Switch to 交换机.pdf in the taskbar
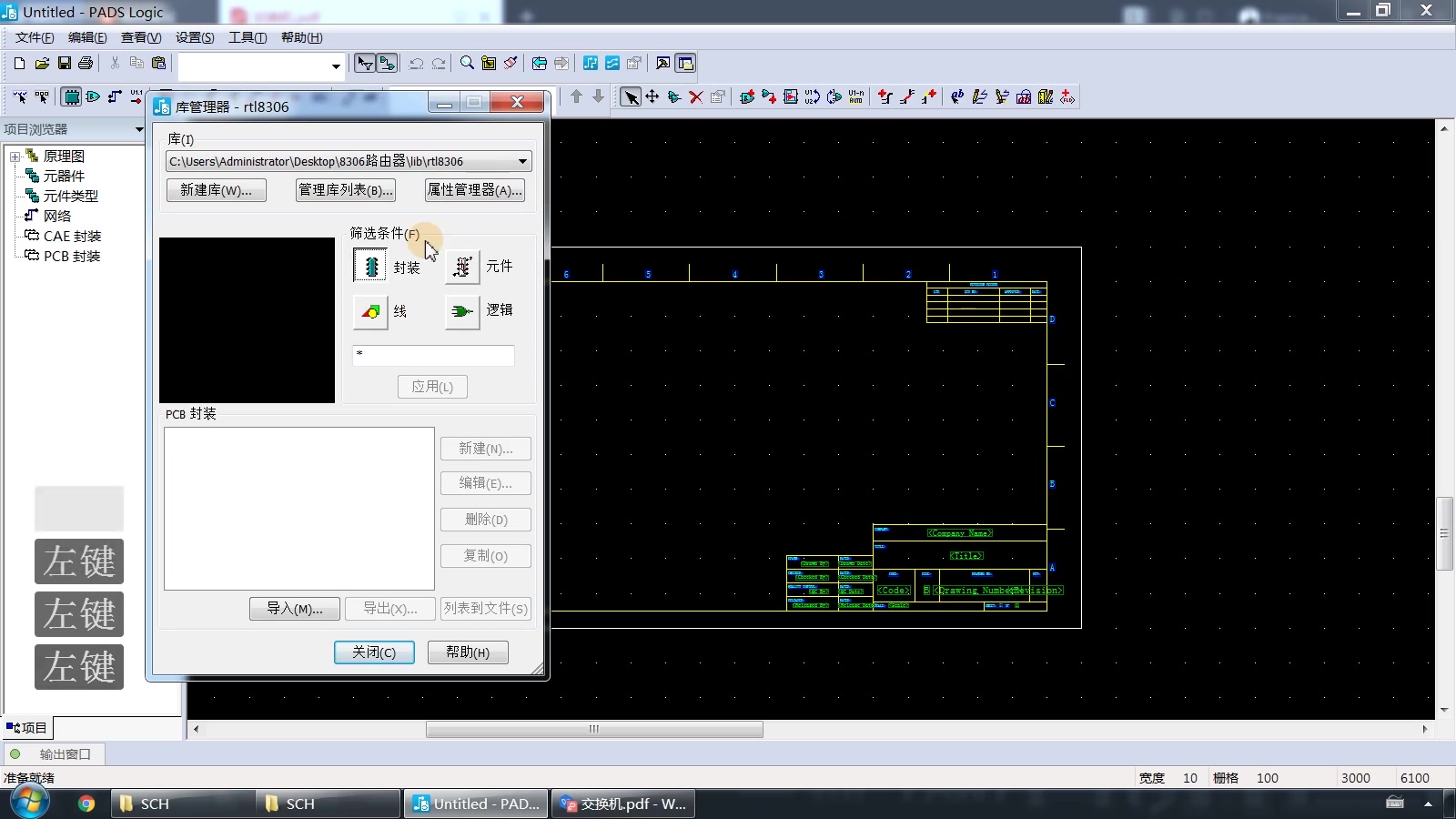Image resolution: width=1456 pixels, height=819 pixels. pyautogui.click(x=623, y=804)
